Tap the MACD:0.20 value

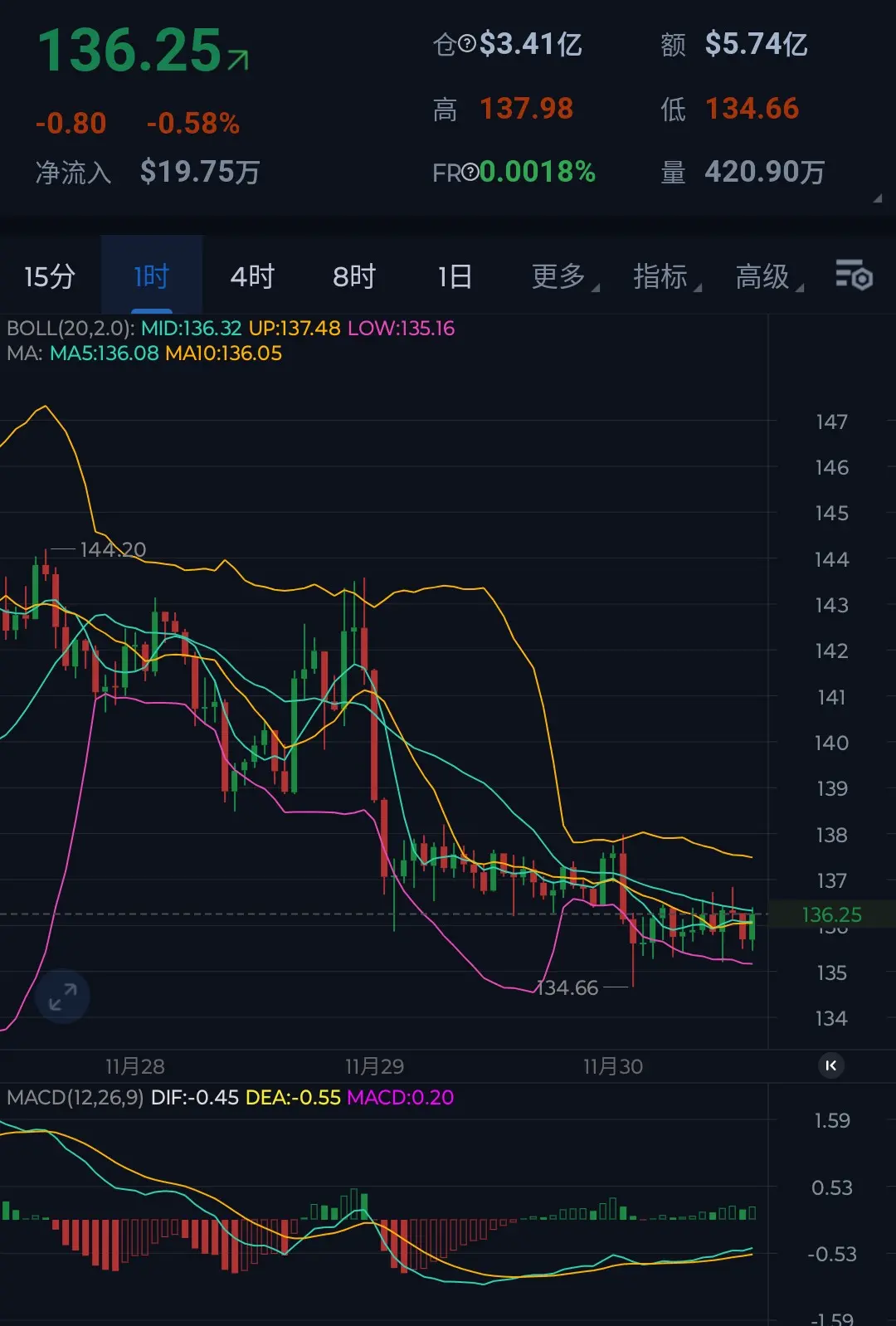[400, 1097]
